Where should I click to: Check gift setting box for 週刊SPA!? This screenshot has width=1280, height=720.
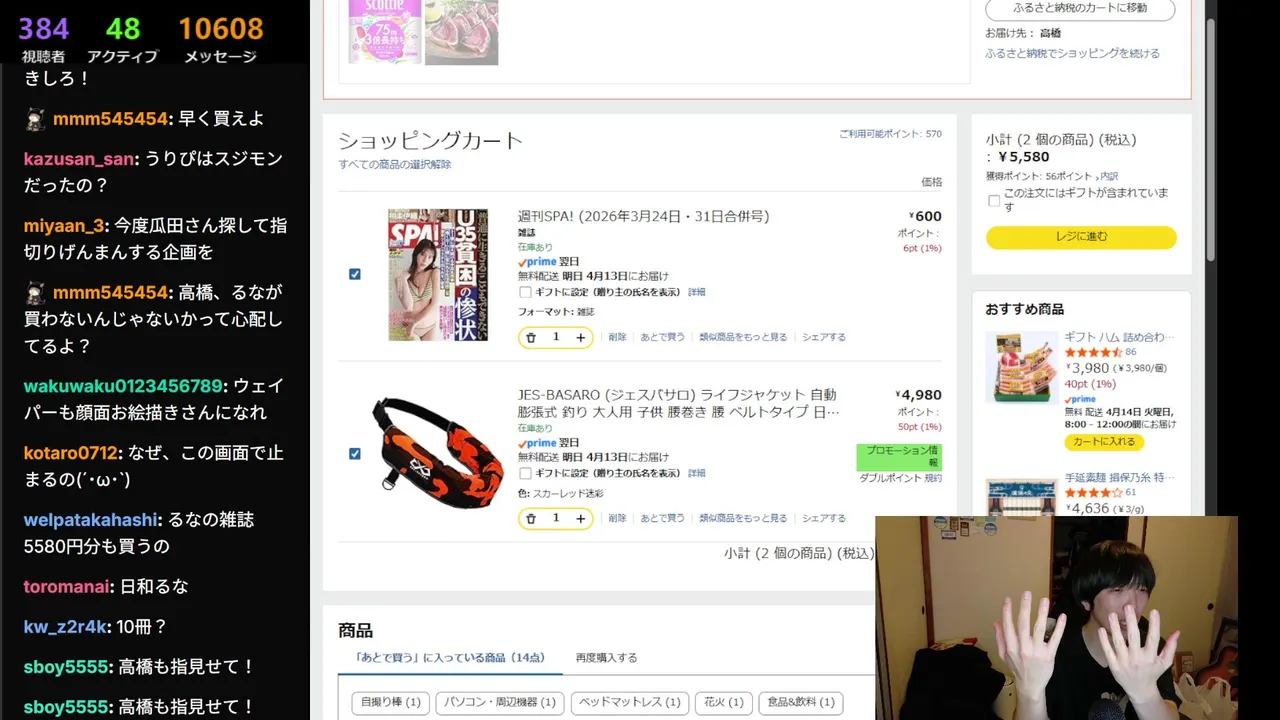(x=525, y=292)
